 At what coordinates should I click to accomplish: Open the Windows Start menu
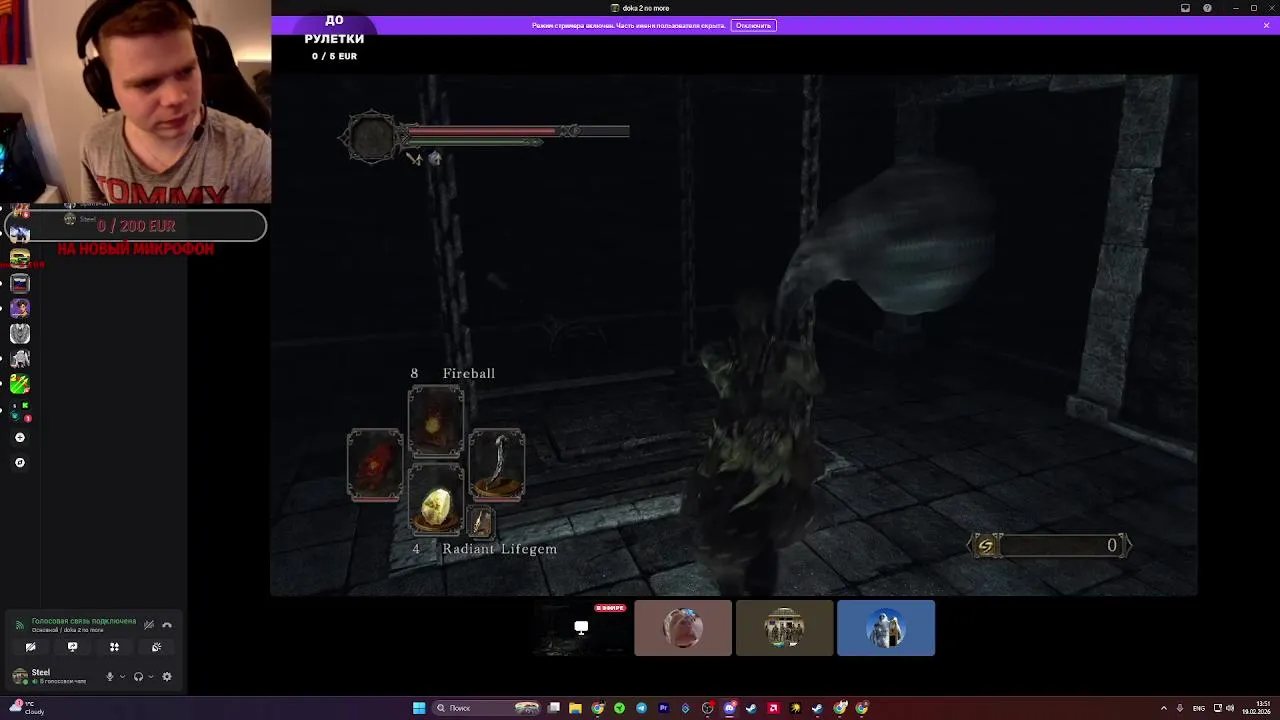(x=419, y=708)
